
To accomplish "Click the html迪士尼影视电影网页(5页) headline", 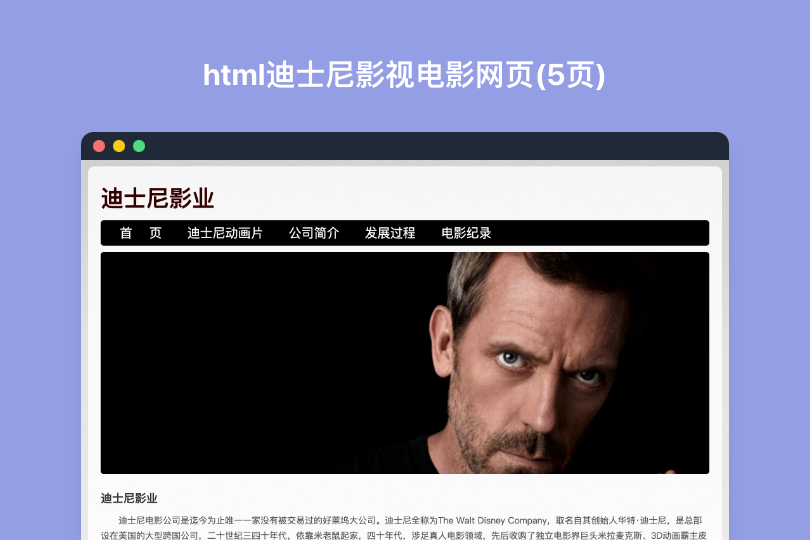I will (404, 75).
